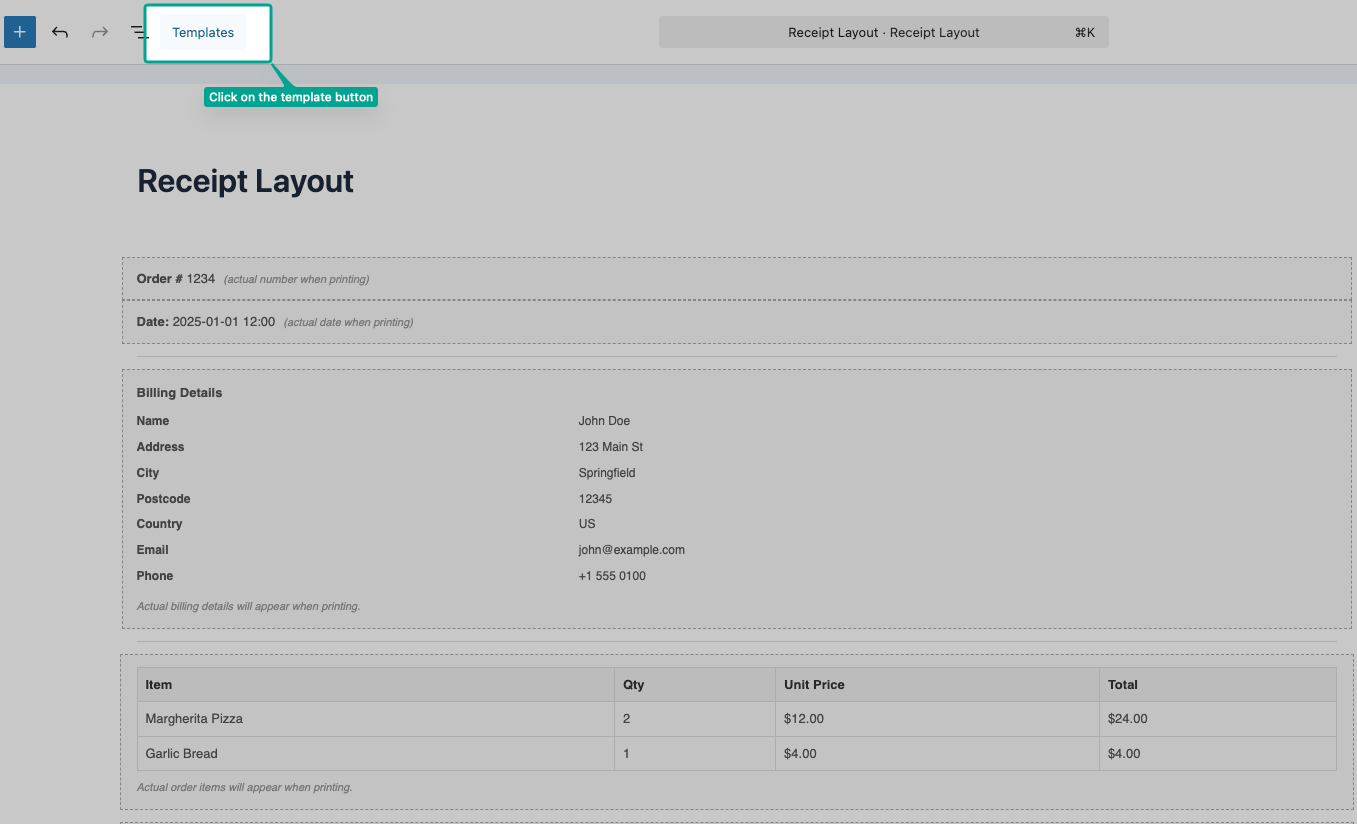Click the Billing Details heading
This screenshot has width=1357, height=824.
pos(179,393)
